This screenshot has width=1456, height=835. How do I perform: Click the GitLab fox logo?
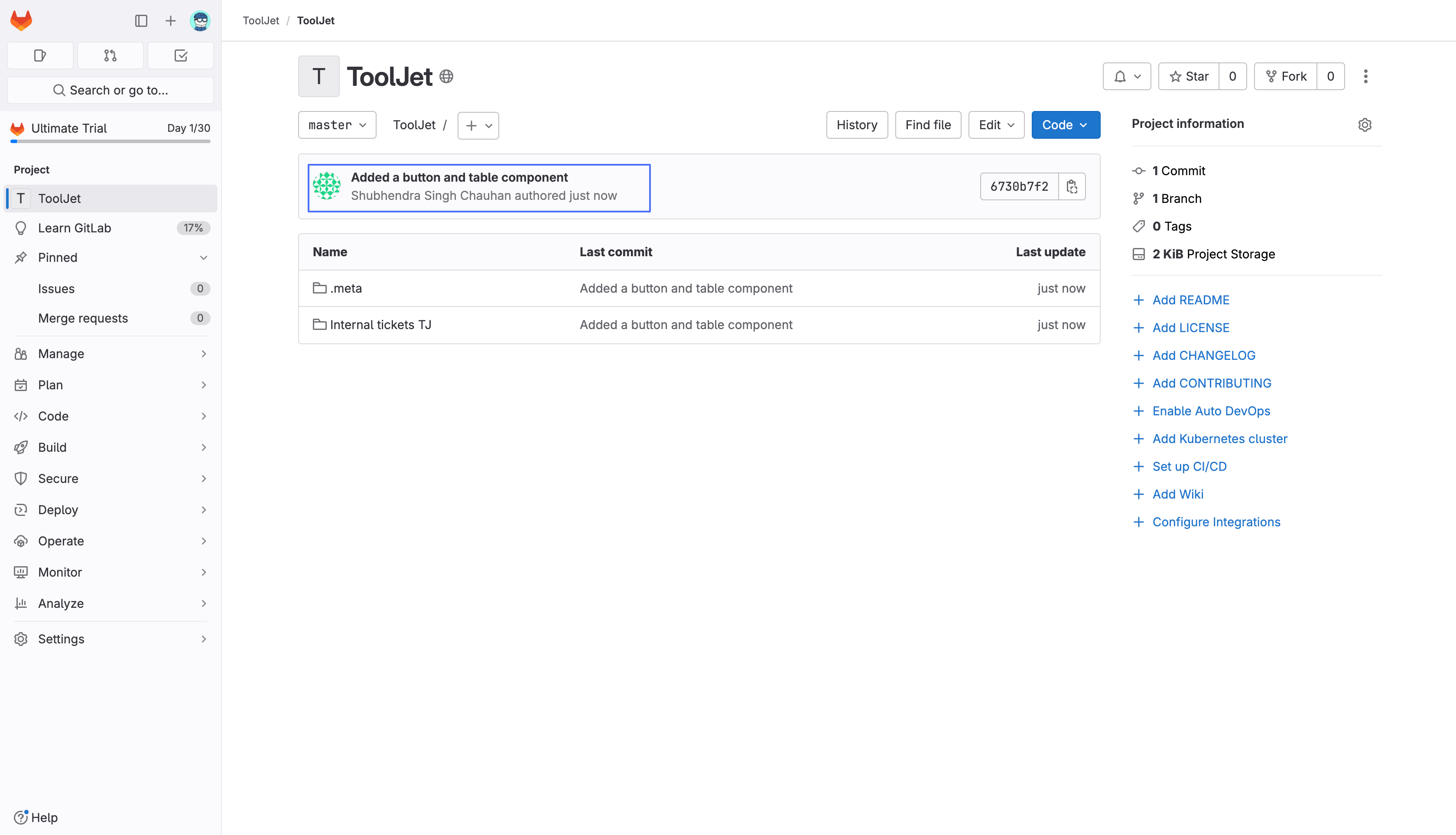[x=21, y=21]
